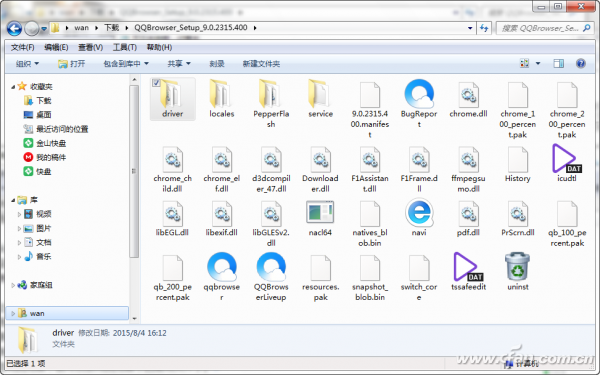Select 音乐 library in sidebar

(x=38, y=256)
